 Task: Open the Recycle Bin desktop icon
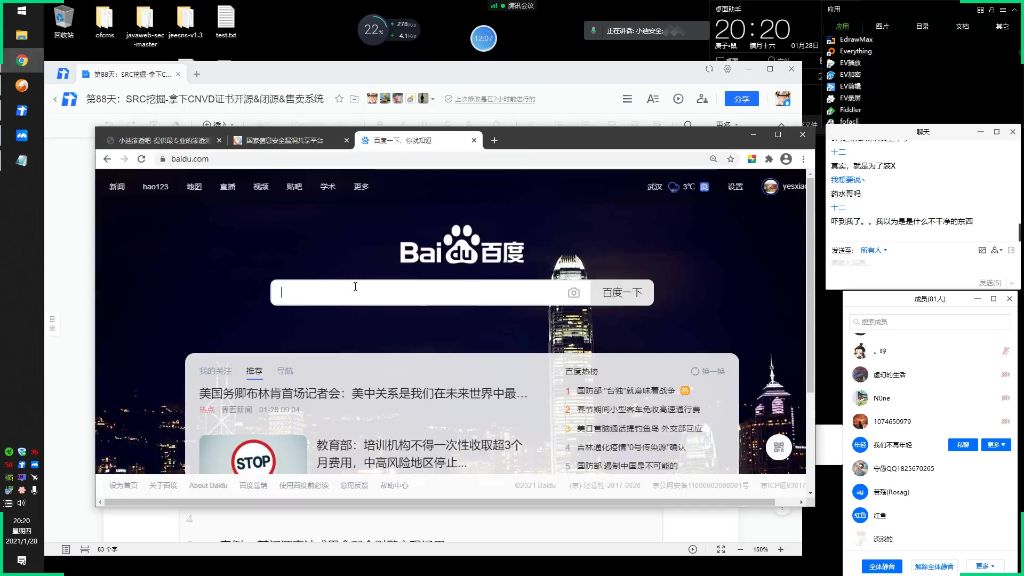click(x=64, y=22)
